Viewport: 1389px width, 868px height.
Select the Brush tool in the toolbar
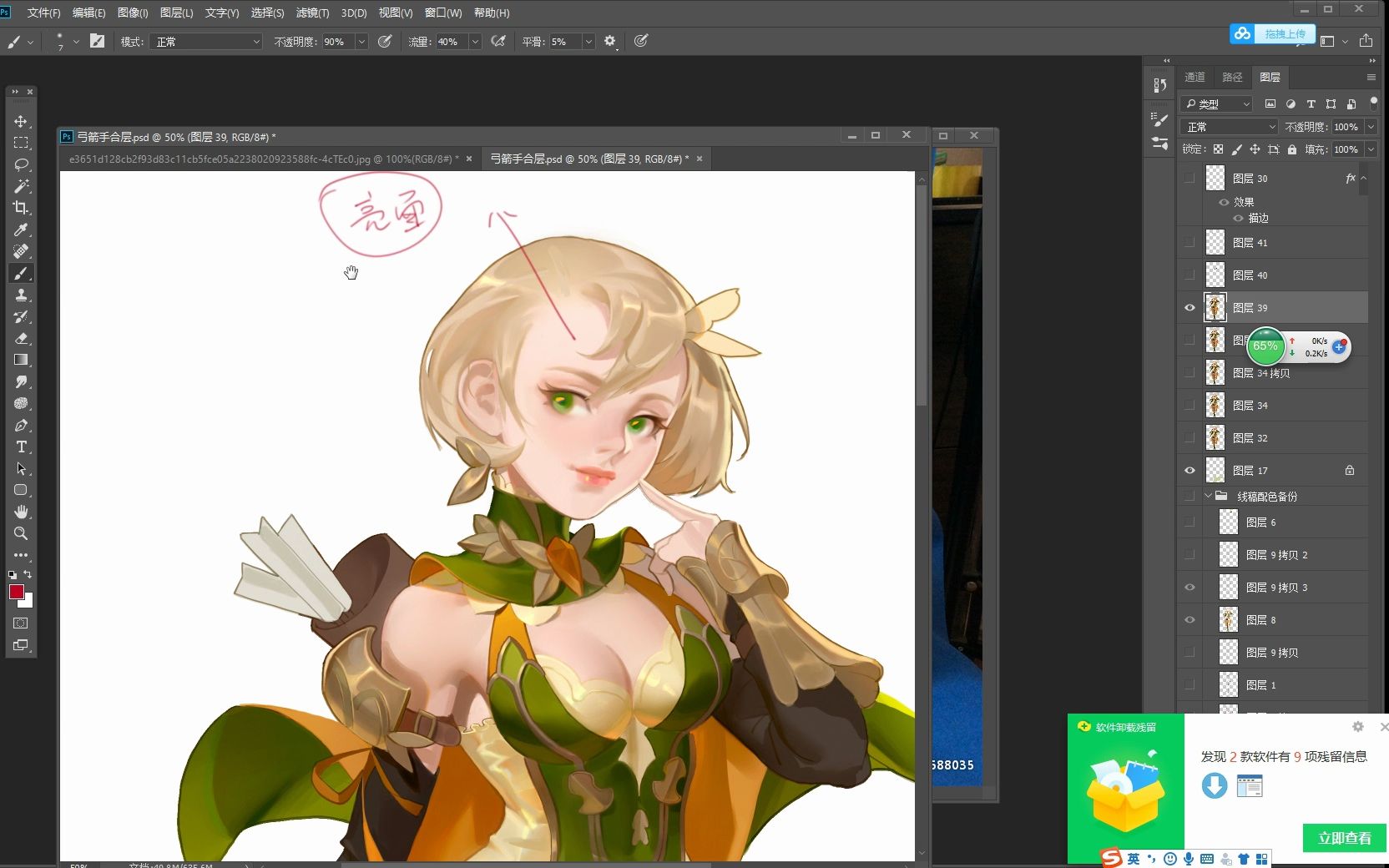(21, 273)
